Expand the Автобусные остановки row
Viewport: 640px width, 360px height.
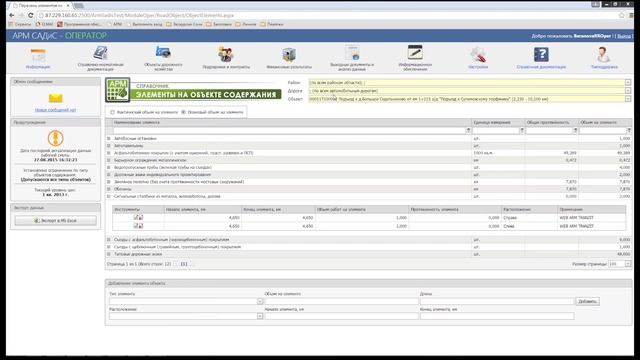pyautogui.click(x=109, y=138)
